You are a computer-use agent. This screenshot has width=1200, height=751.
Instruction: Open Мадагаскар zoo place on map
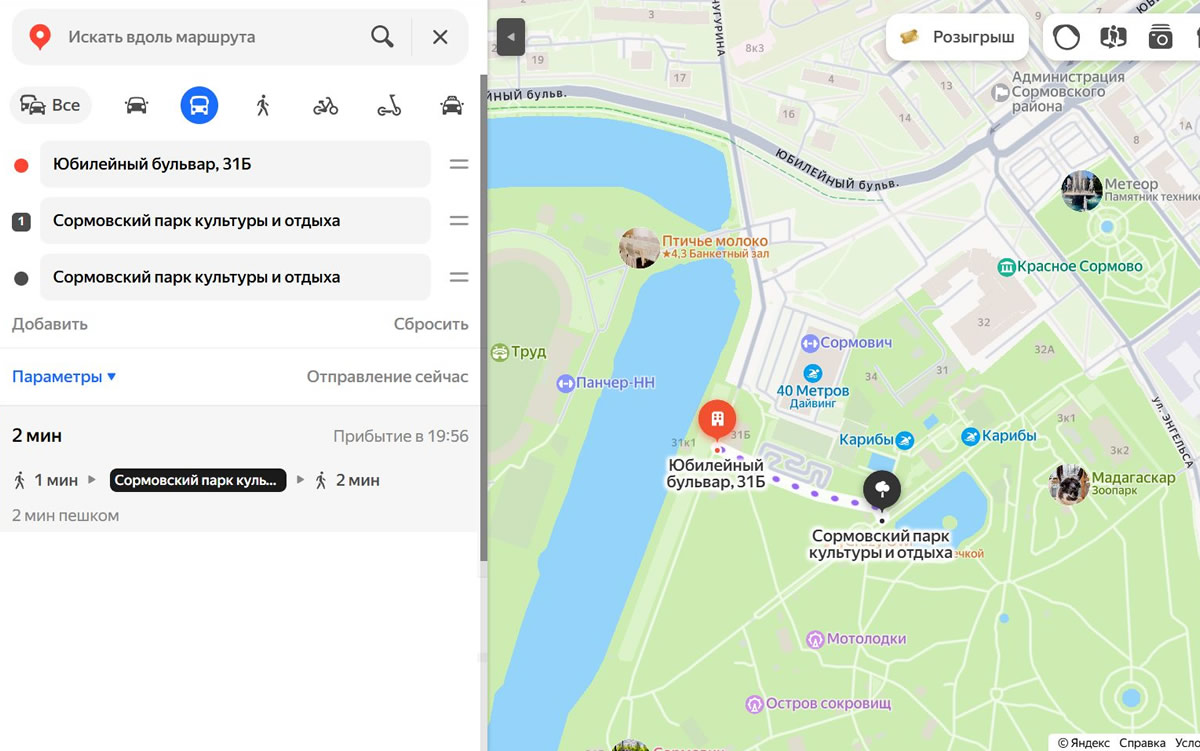coord(1132,478)
